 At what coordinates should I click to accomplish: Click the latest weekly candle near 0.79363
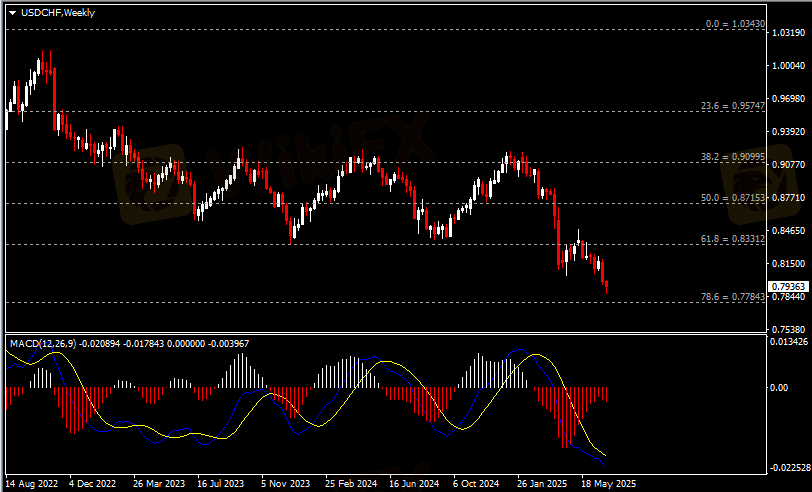click(x=606, y=286)
